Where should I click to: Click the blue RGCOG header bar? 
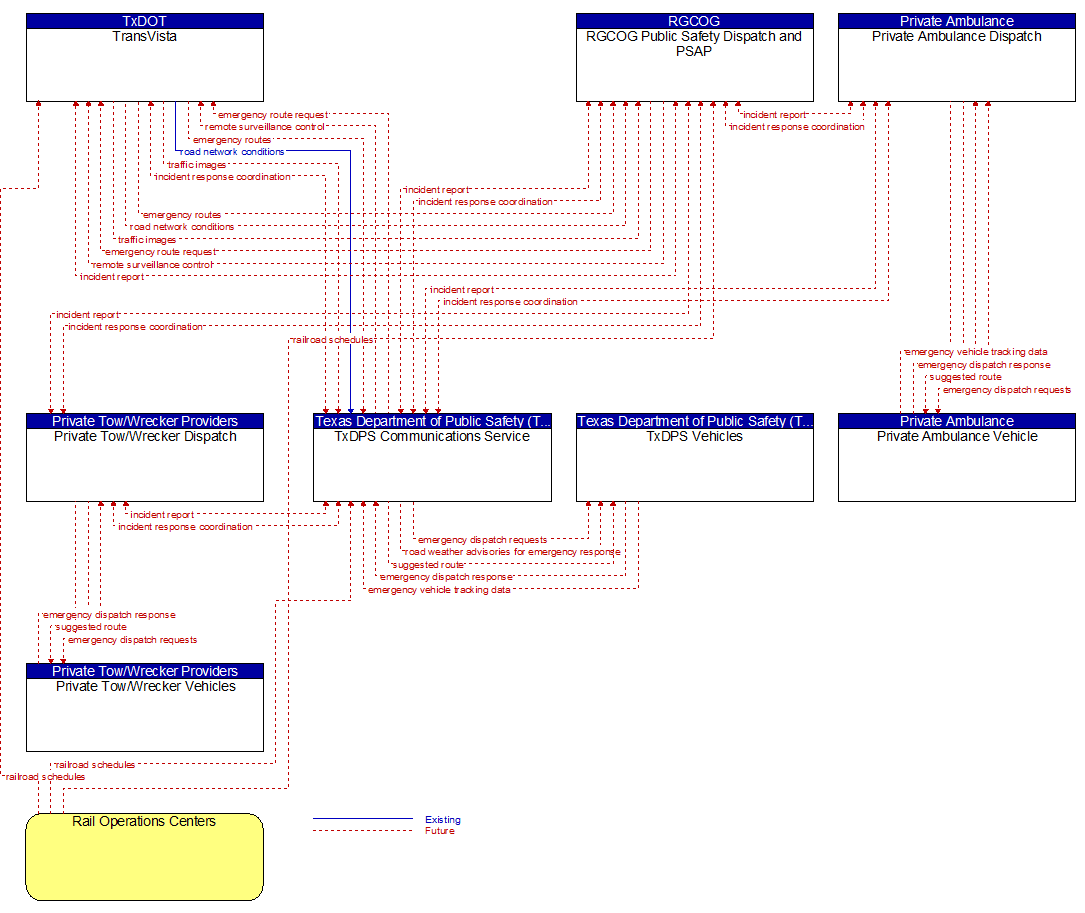695,21
